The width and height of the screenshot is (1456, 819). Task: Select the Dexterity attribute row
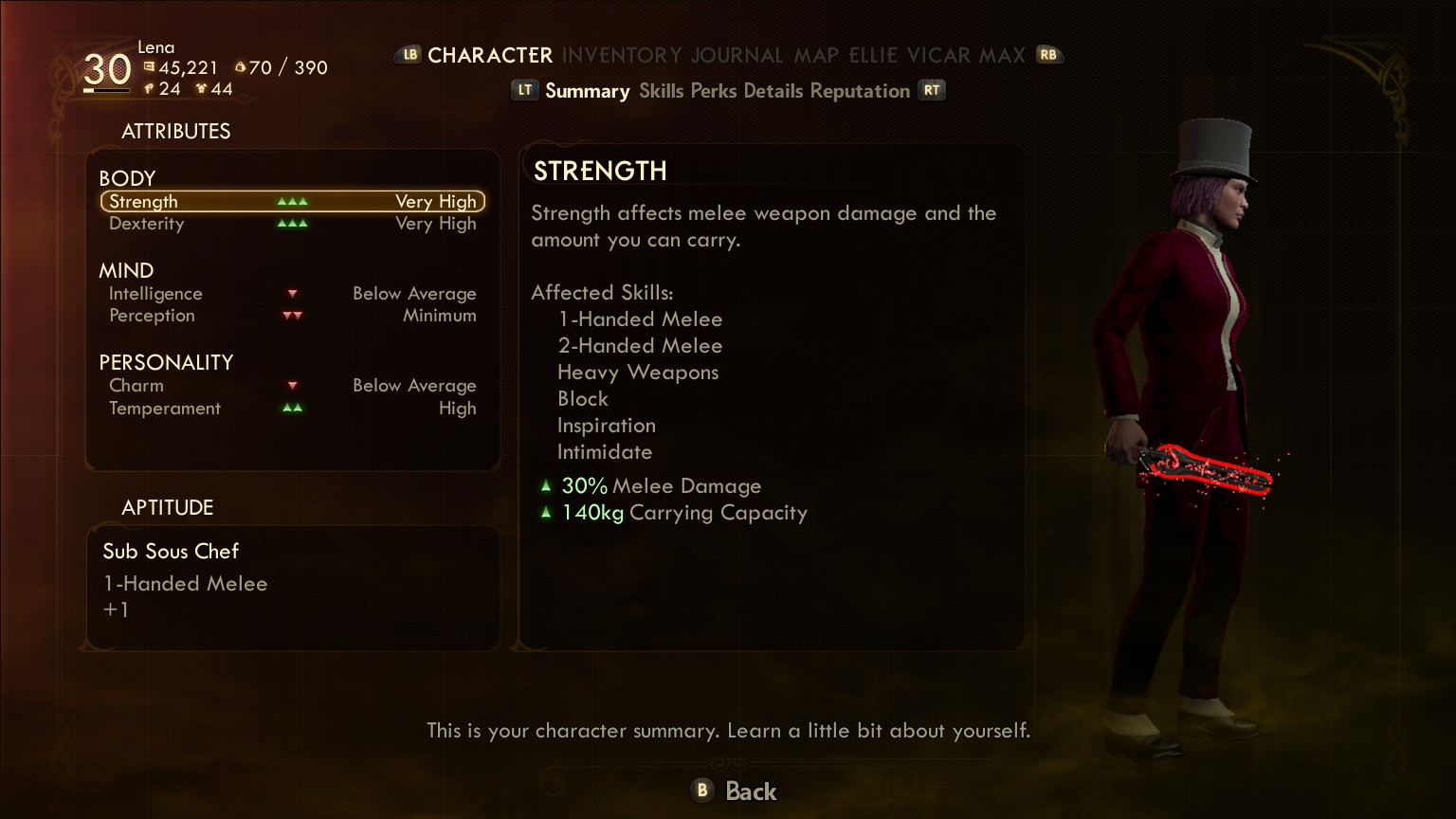pos(293,224)
